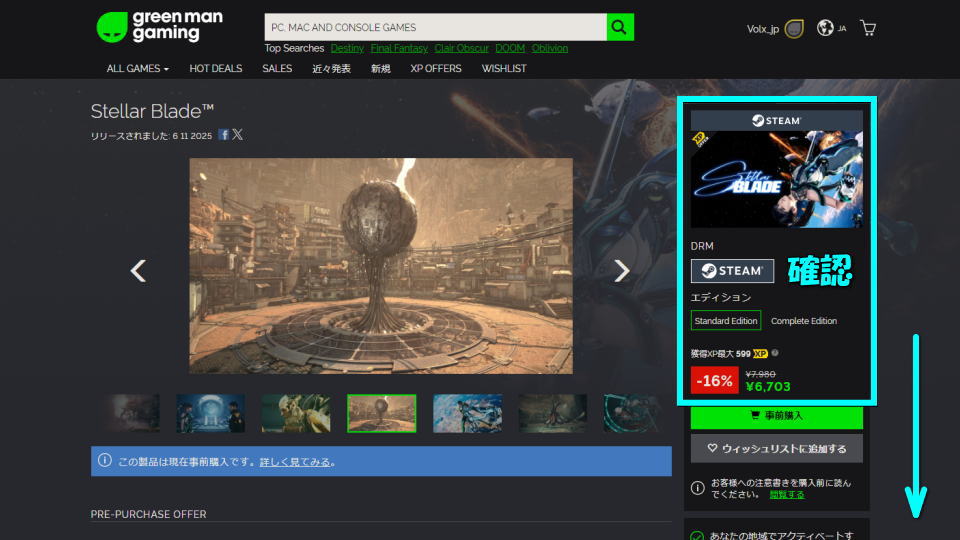
Task: Open the WISHLIST menu item
Action: pyautogui.click(x=504, y=69)
